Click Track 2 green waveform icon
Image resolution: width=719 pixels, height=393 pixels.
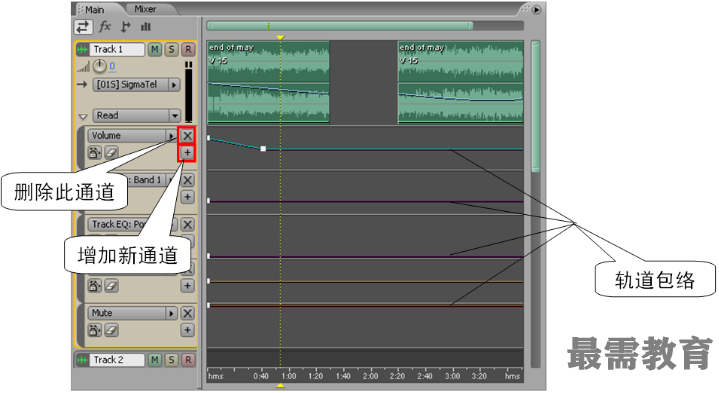(82, 360)
